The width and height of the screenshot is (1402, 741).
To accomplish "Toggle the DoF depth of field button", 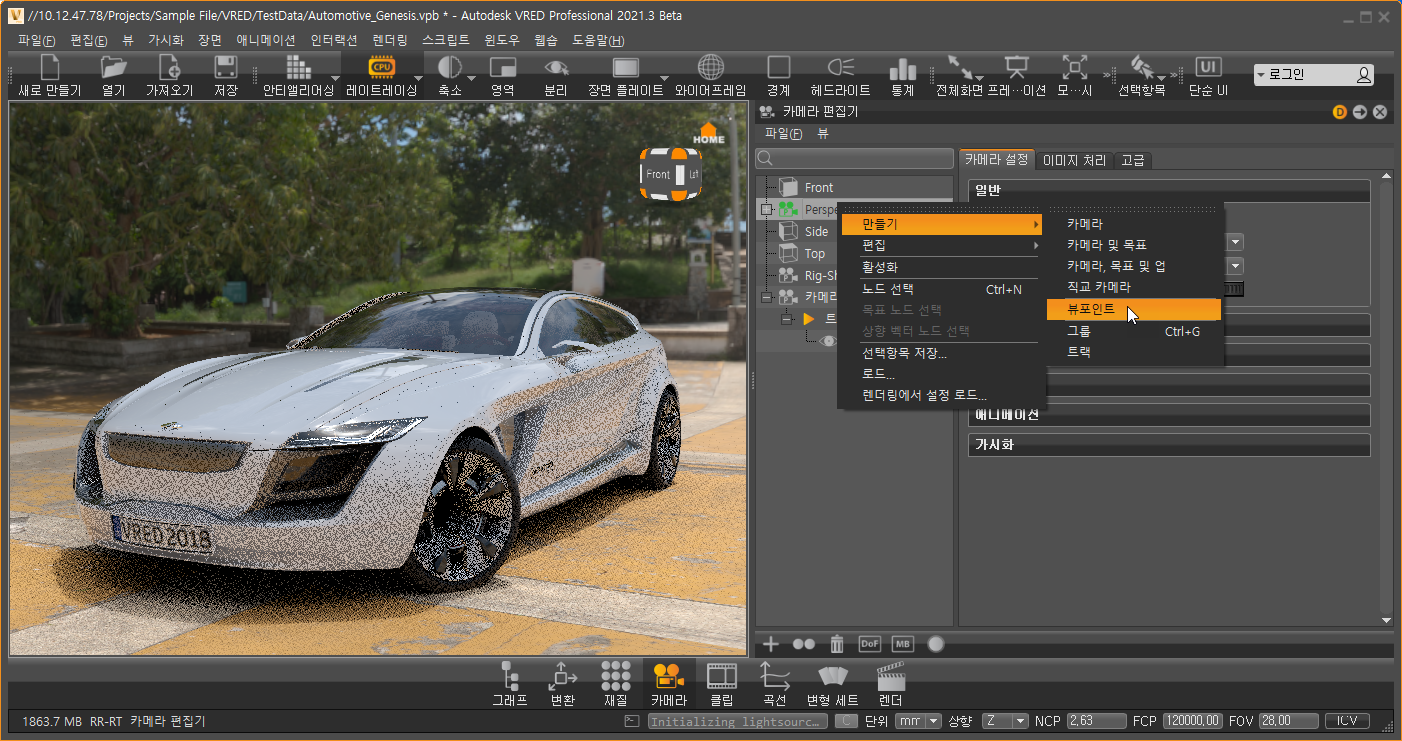I will [870, 644].
